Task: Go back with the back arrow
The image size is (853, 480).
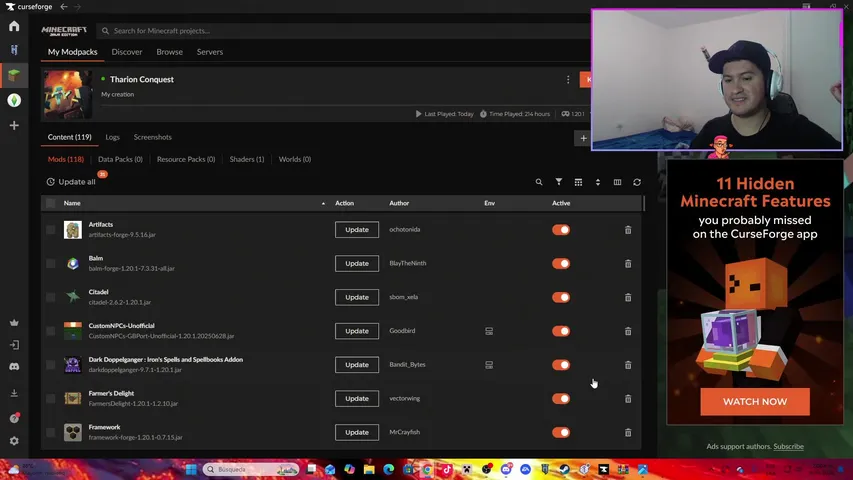Action: click(64, 7)
